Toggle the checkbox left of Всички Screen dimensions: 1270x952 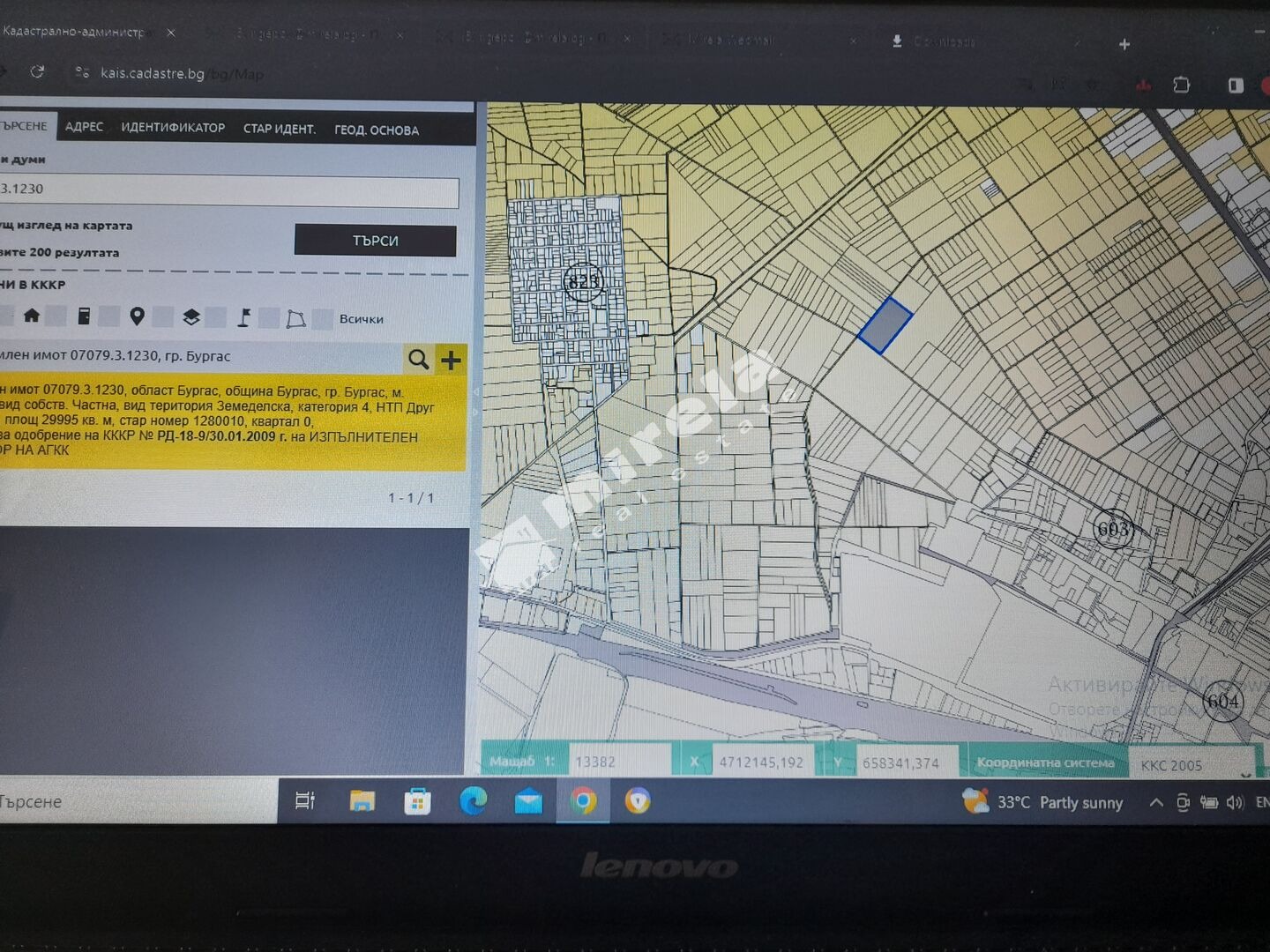(x=323, y=319)
